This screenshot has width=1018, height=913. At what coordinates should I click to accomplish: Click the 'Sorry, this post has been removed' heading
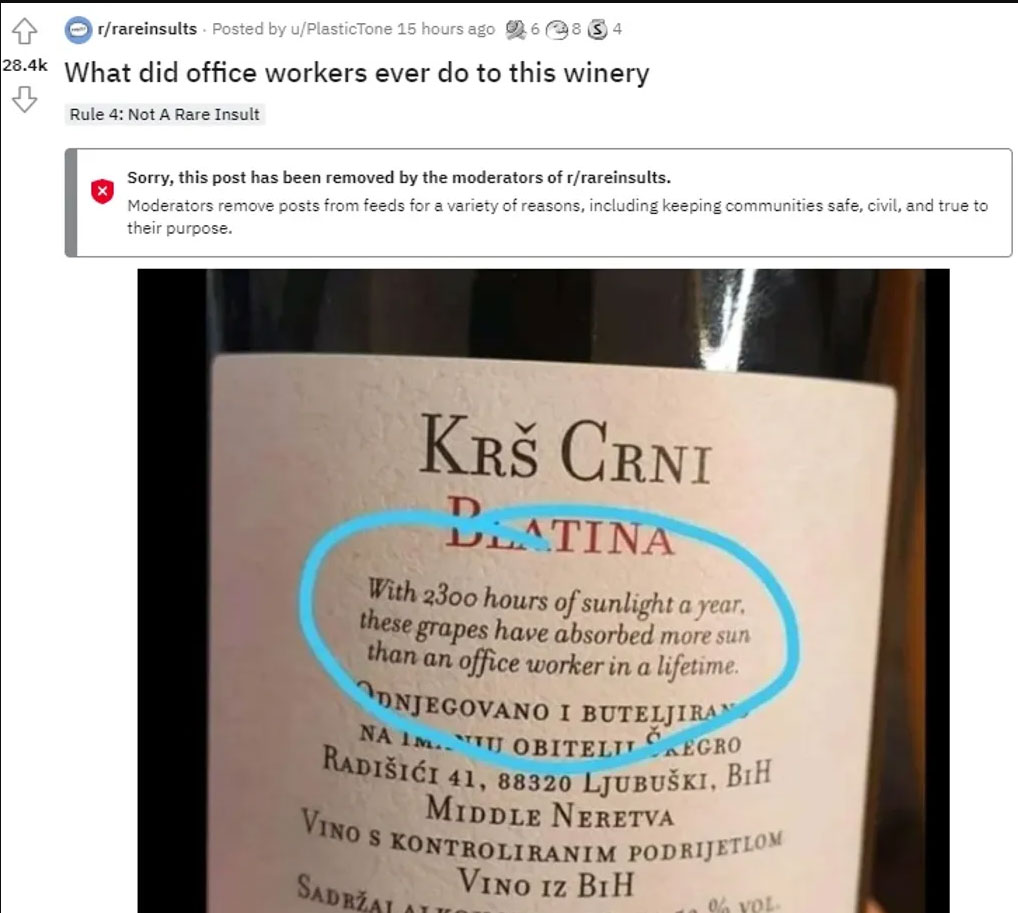click(399, 177)
